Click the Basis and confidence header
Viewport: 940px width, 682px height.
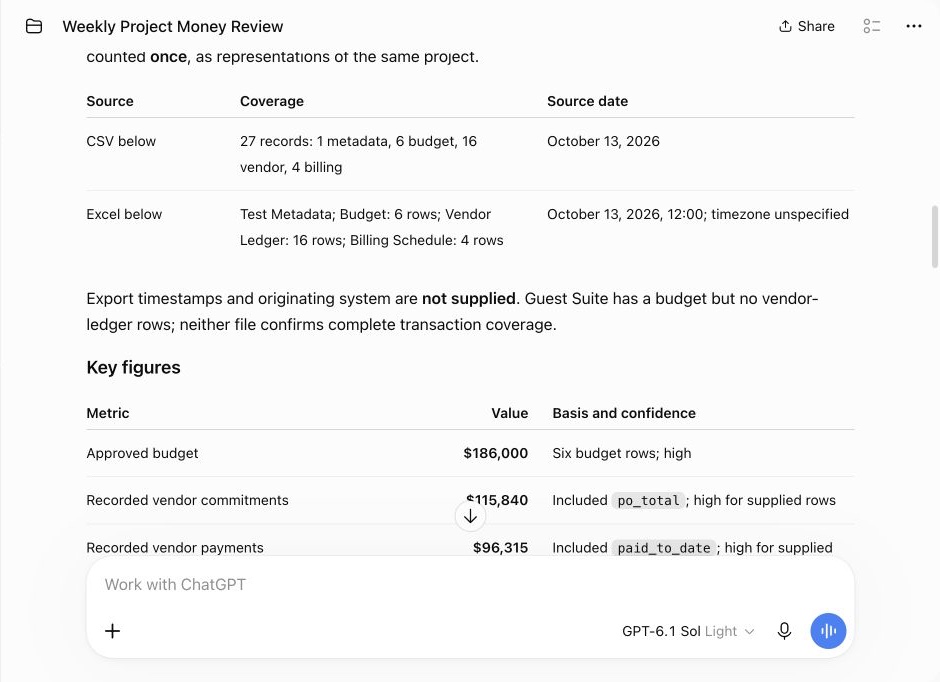(624, 414)
